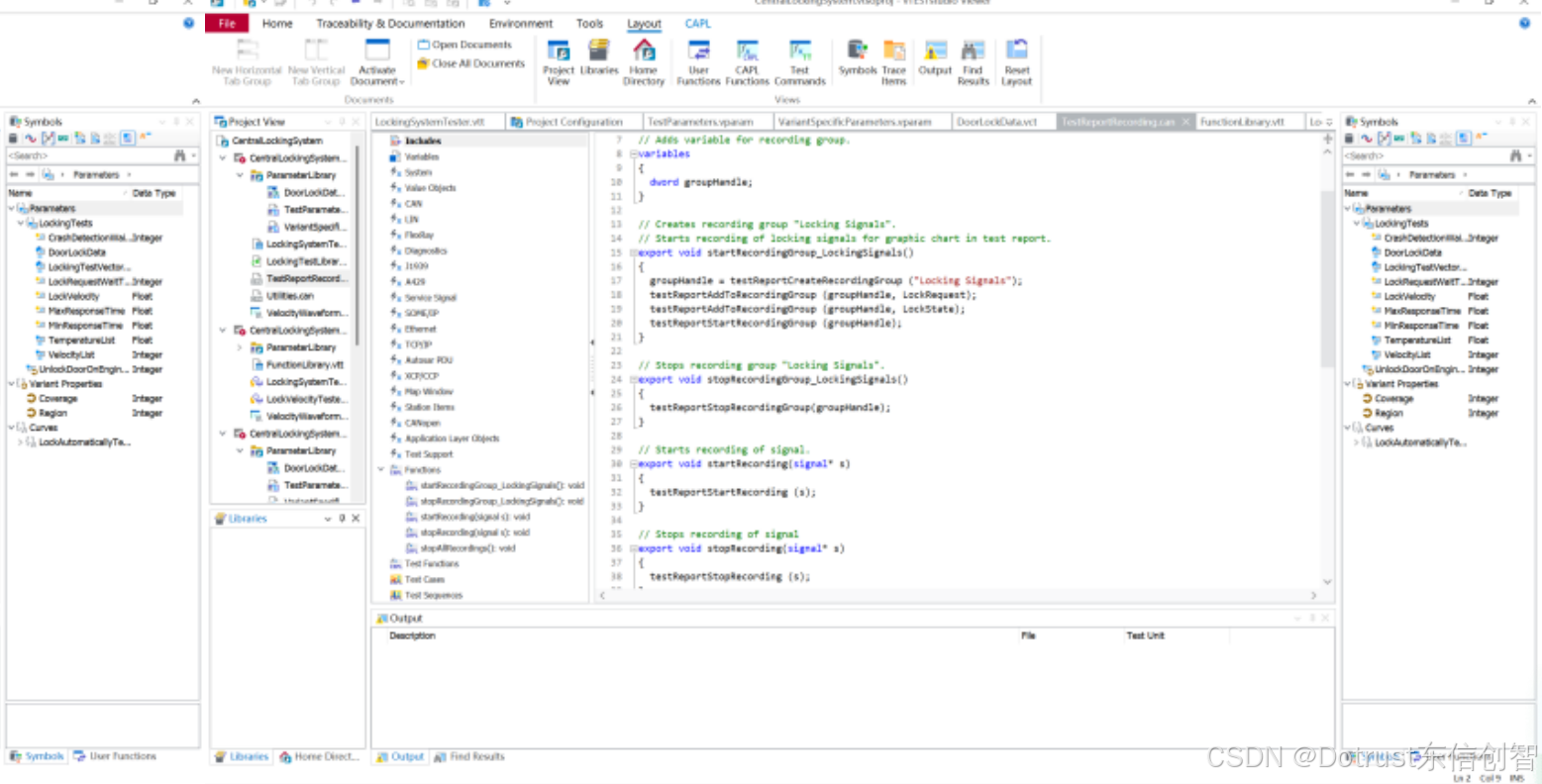The width and height of the screenshot is (1542, 784).
Task: Show the Trace Items view
Action: (894, 61)
